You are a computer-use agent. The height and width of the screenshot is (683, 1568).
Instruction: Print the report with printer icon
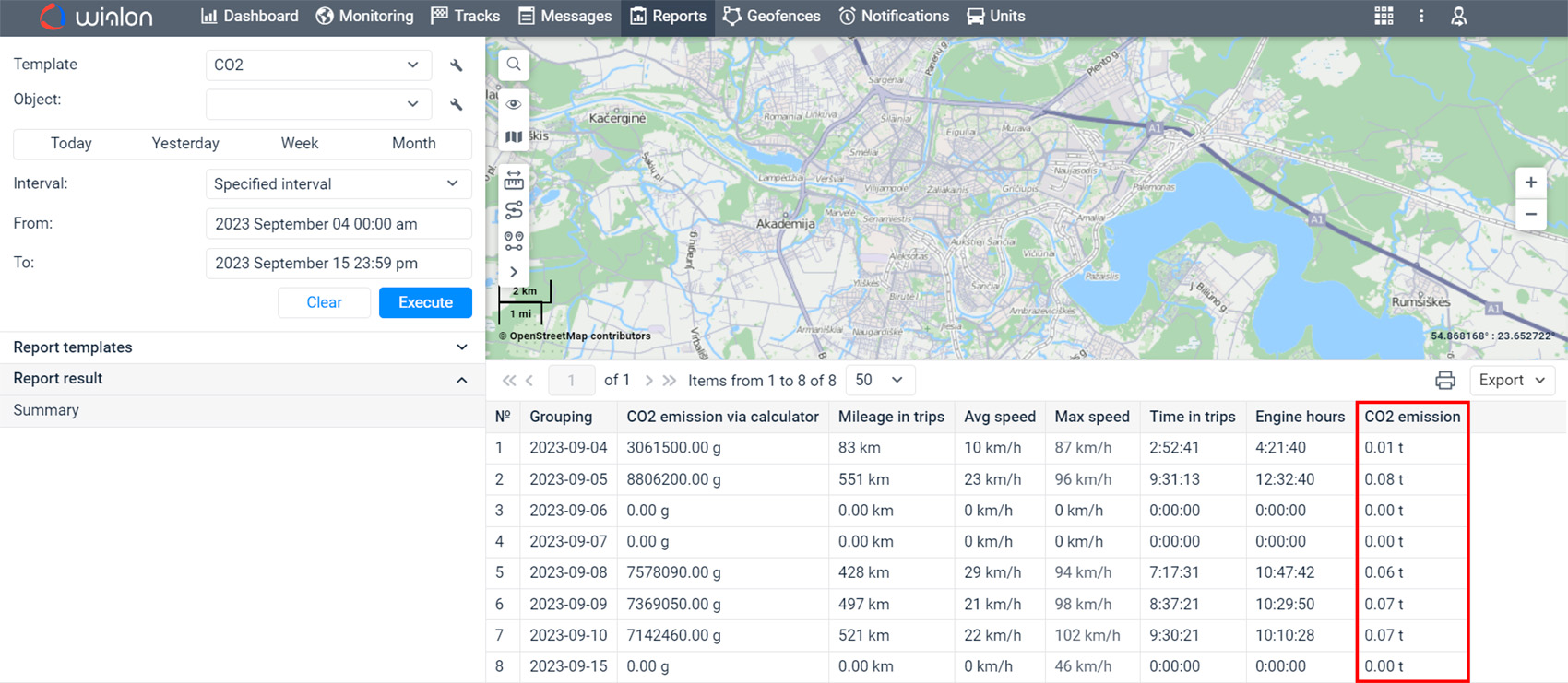point(1444,381)
